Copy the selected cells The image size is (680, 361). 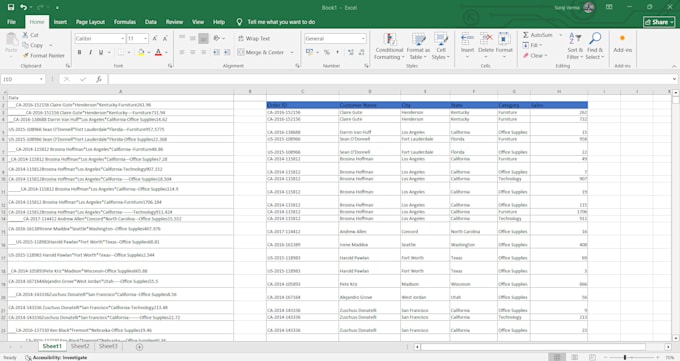click(33, 45)
